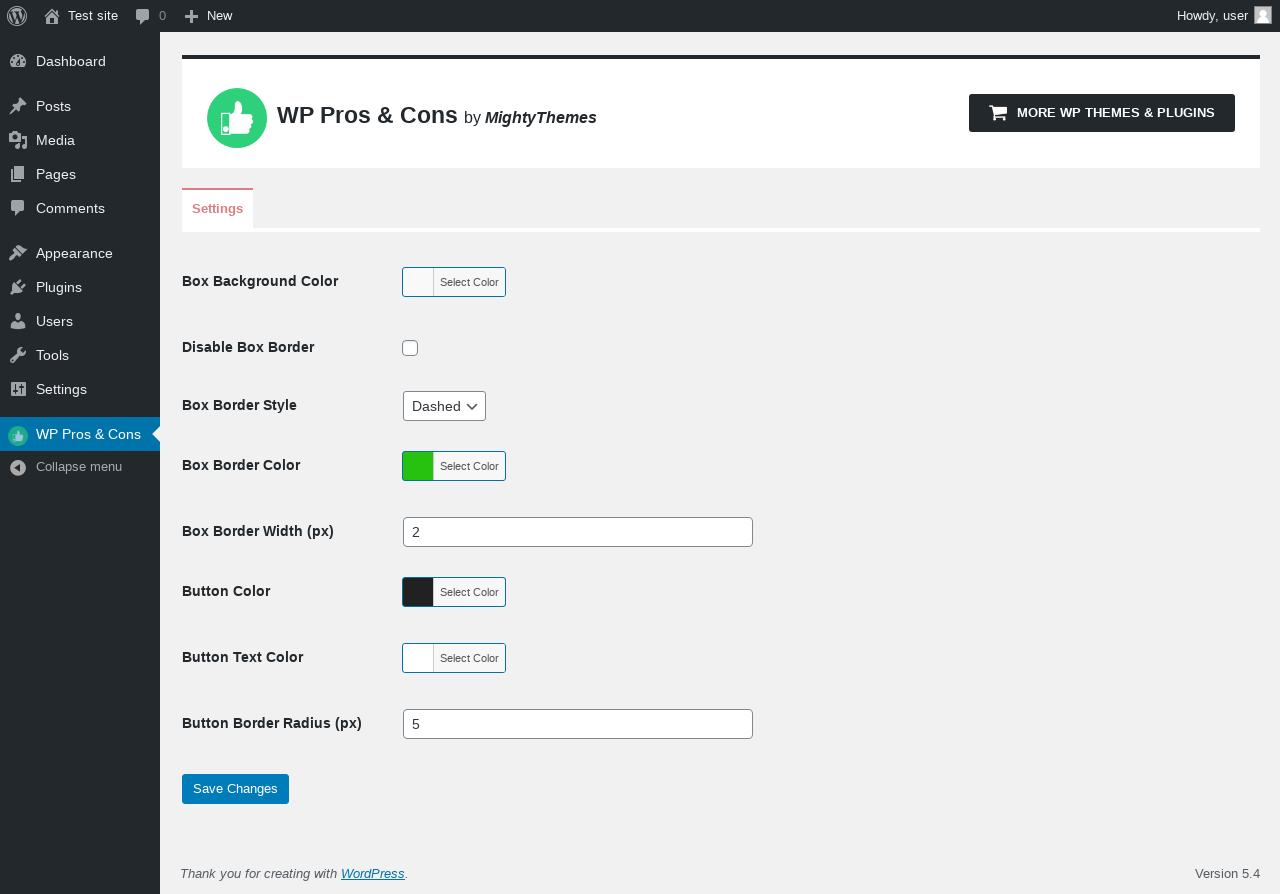1280x894 pixels.
Task: Click Select Color for Button Color
Action: click(x=469, y=592)
